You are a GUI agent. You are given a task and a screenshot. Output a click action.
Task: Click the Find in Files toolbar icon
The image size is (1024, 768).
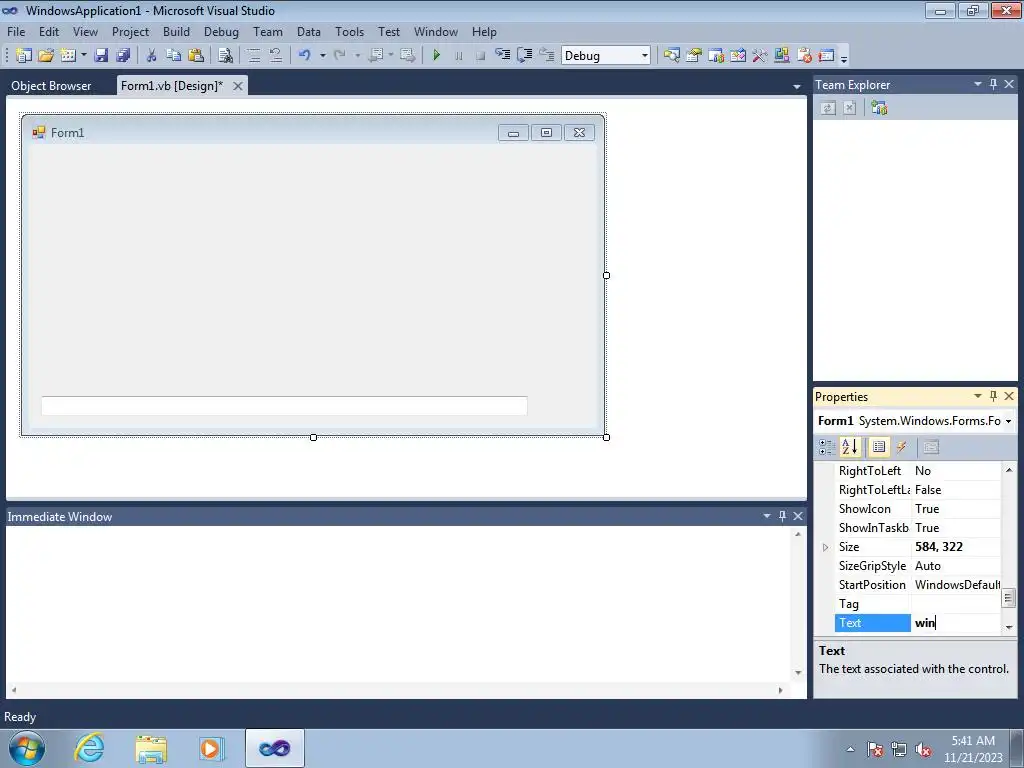[x=225, y=56]
